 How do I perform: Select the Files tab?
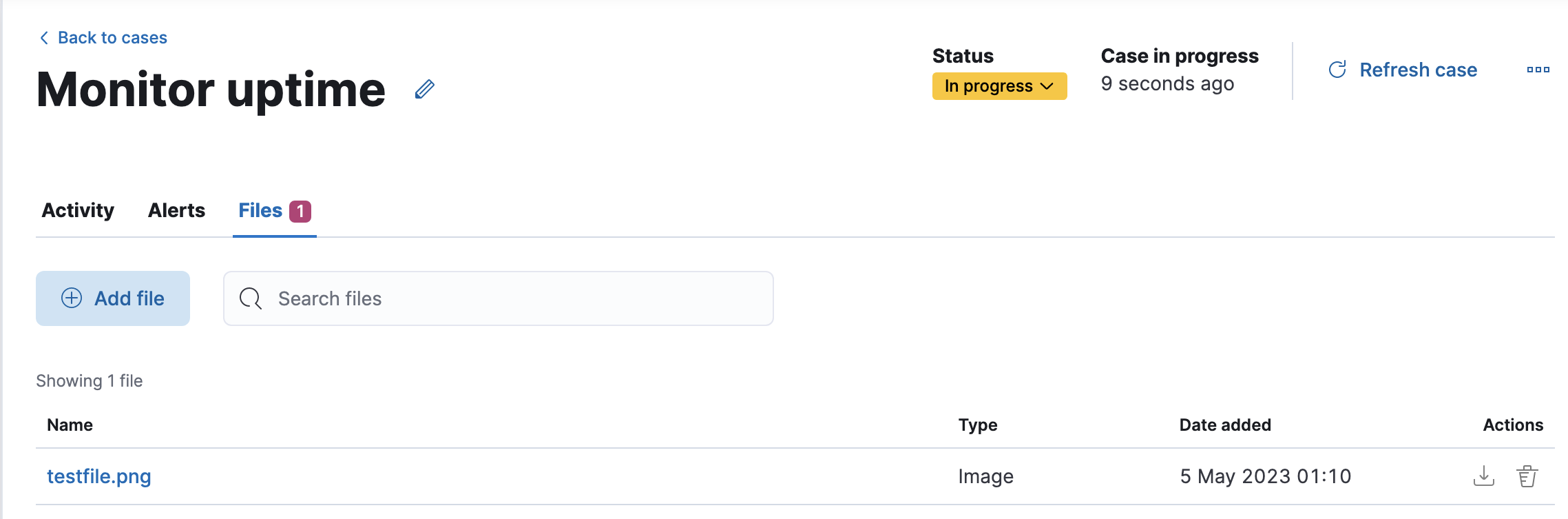[260, 210]
